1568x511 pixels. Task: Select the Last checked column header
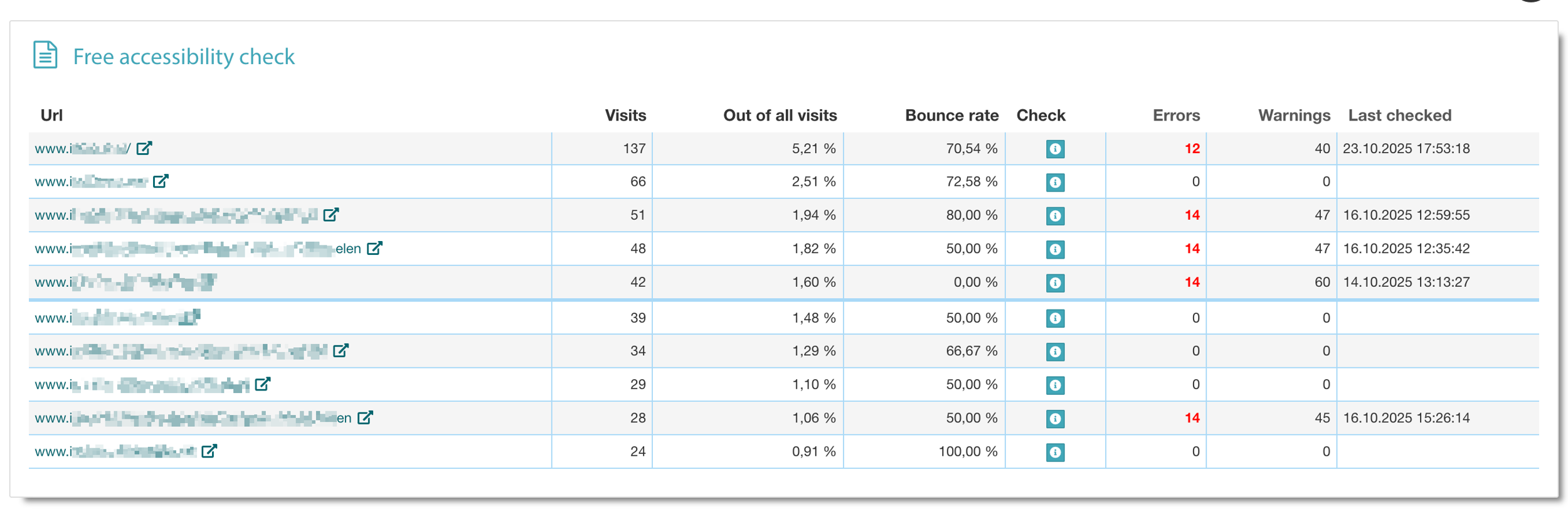(1399, 116)
